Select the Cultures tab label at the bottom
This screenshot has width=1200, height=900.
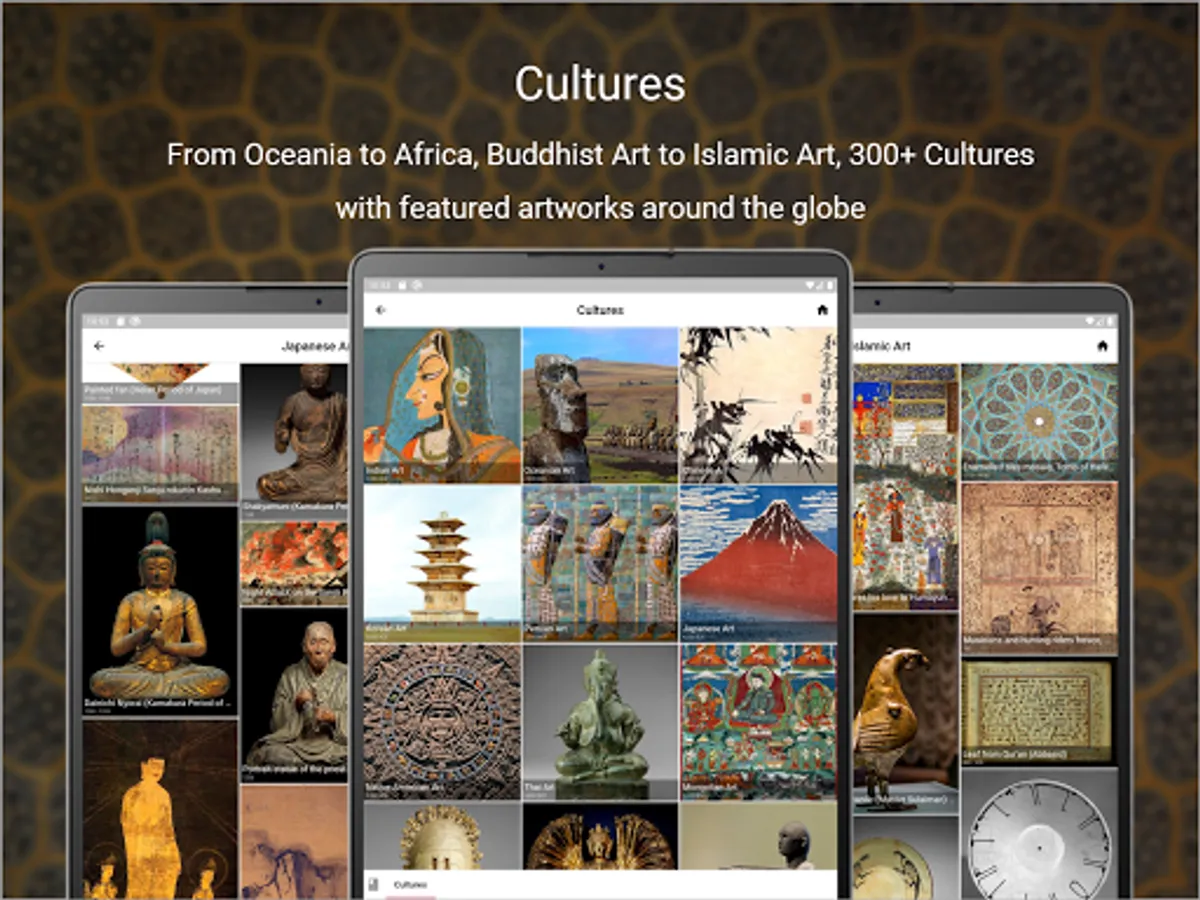(x=410, y=885)
